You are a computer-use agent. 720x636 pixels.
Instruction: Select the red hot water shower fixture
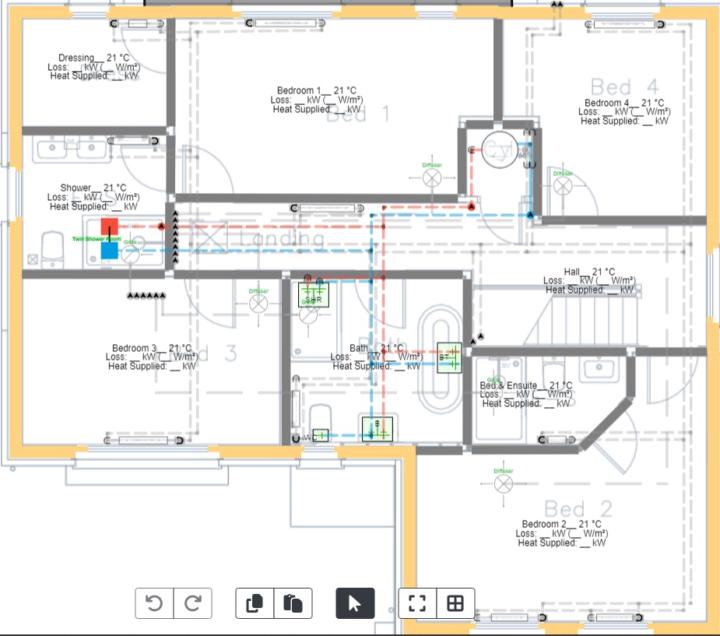[x=109, y=226]
